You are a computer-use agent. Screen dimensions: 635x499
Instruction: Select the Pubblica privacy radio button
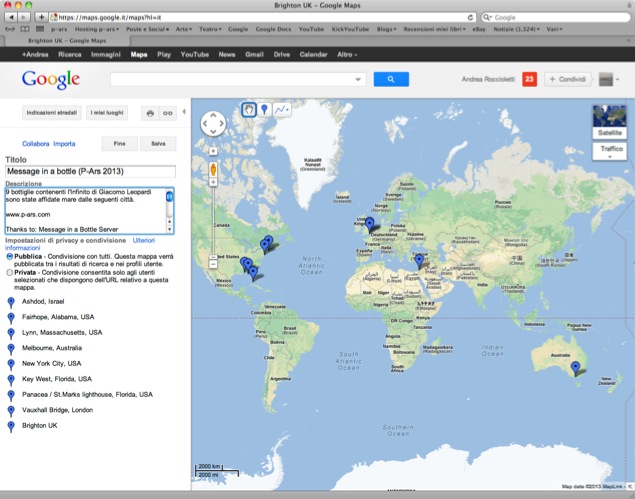(x=9, y=257)
